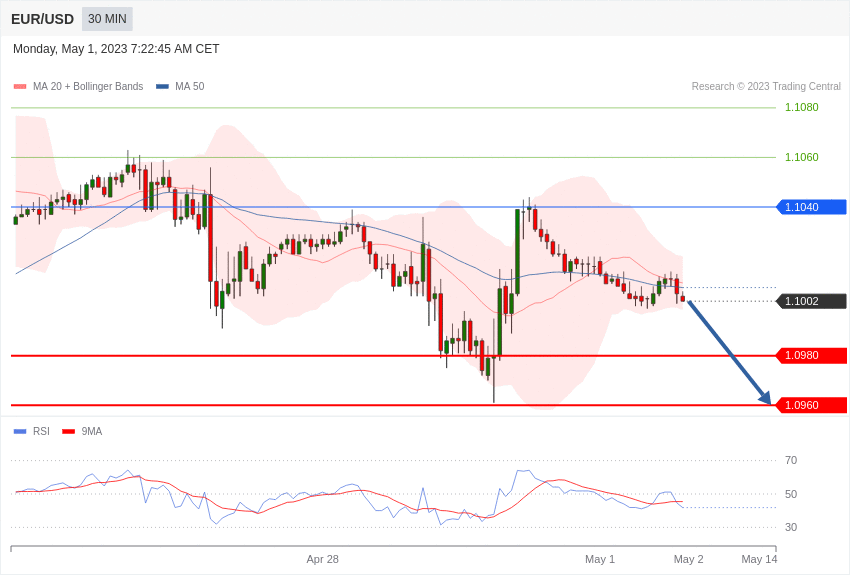The height and width of the screenshot is (576, 850).
Task: Click the red 1.0980 support price tag
Action: pyautogui.click(x=812, y=355)
